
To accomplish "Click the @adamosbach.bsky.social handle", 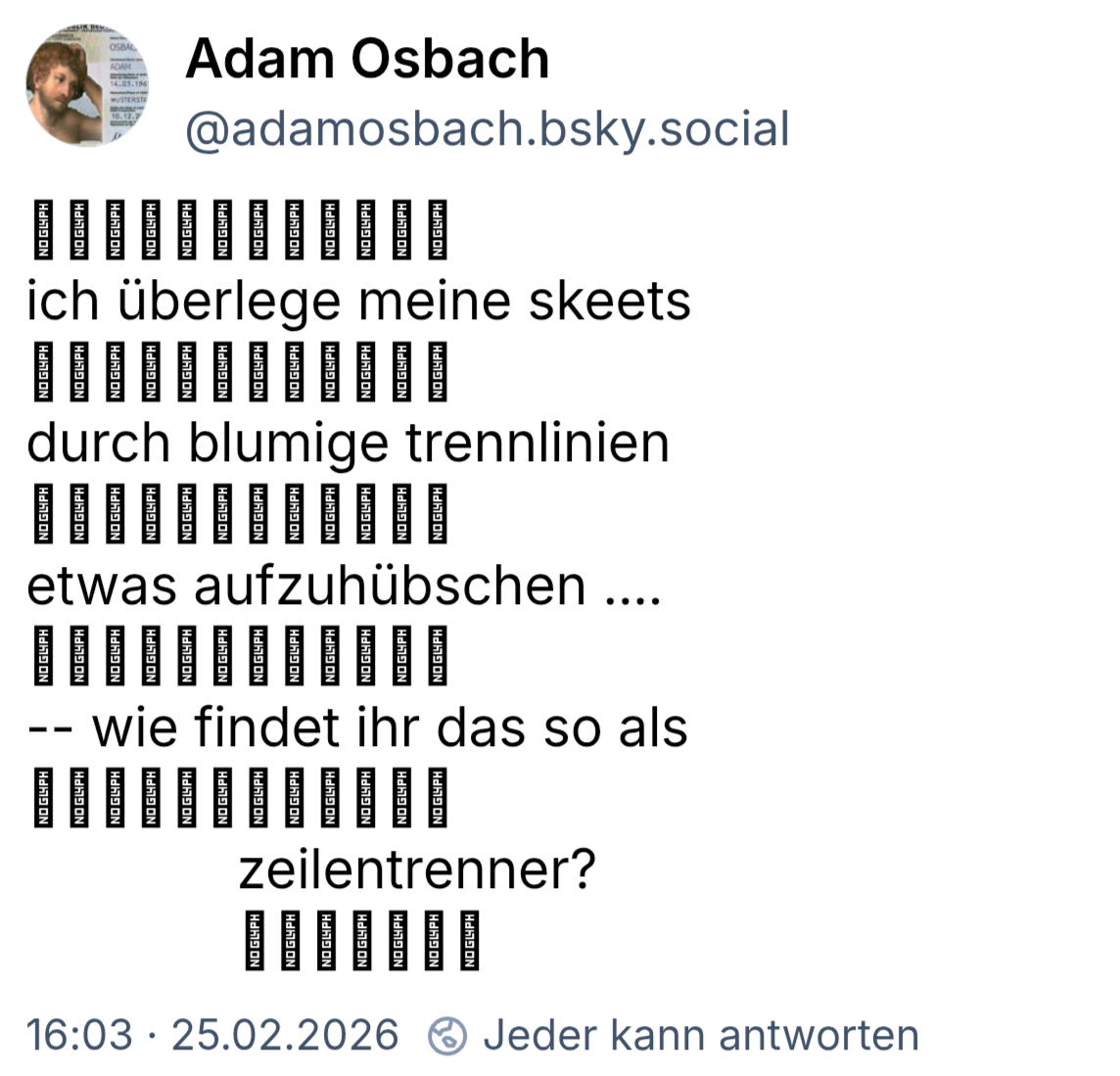I will (x=487, y=130).
